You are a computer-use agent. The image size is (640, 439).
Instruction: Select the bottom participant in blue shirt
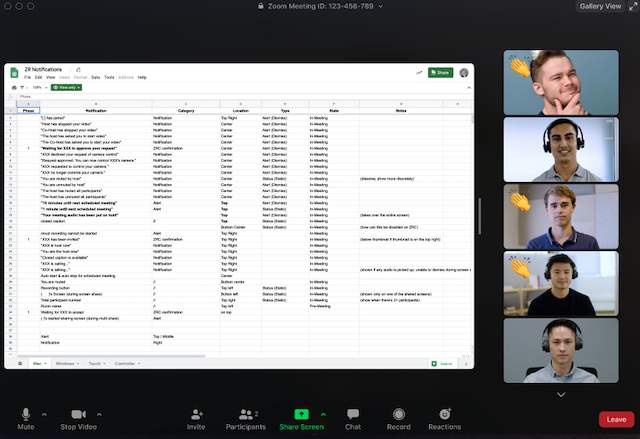click(561, 350)
